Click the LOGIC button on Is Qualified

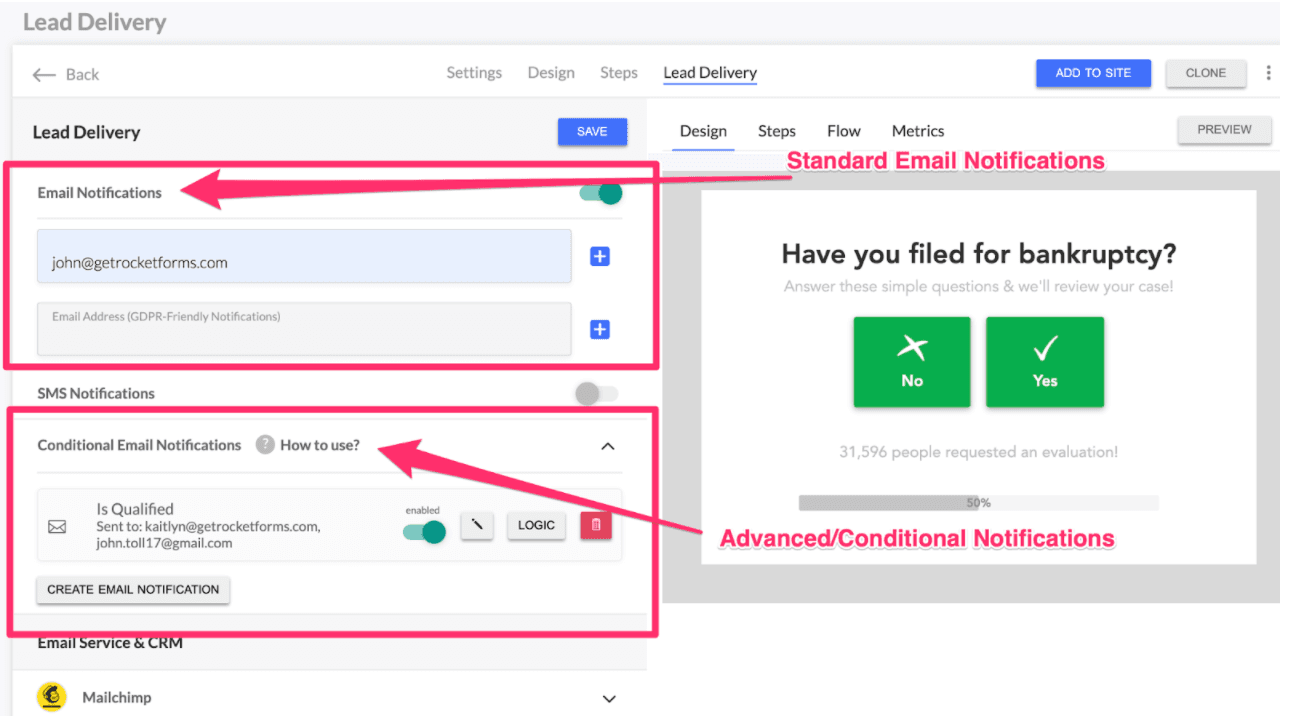tap(536, 525)
